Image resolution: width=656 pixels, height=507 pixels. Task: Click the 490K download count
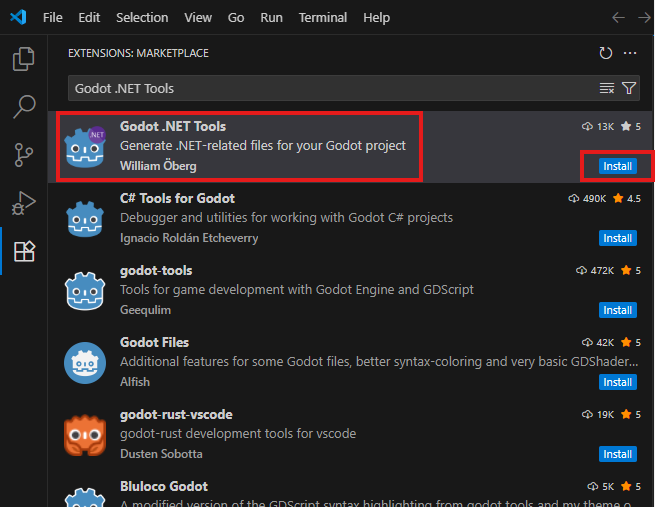[x=587, y=198]
